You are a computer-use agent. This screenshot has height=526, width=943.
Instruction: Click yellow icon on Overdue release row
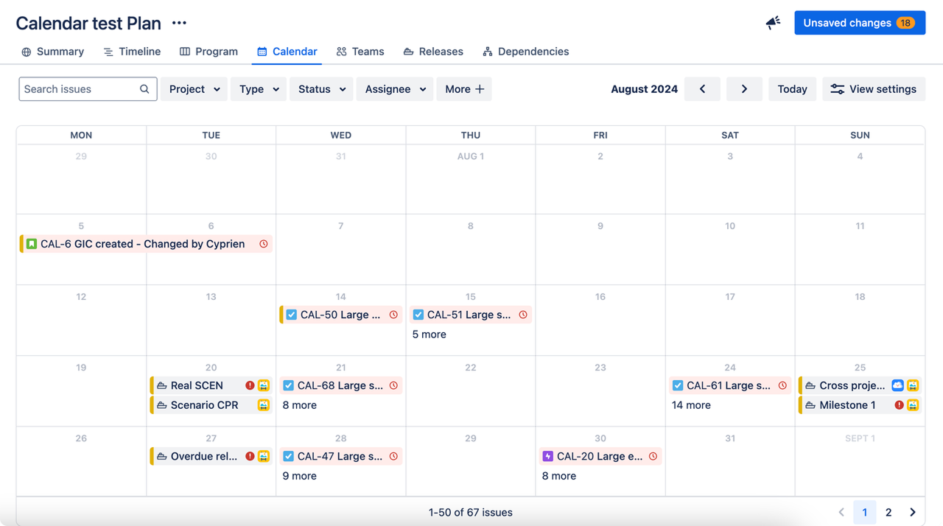coord(263,456)
